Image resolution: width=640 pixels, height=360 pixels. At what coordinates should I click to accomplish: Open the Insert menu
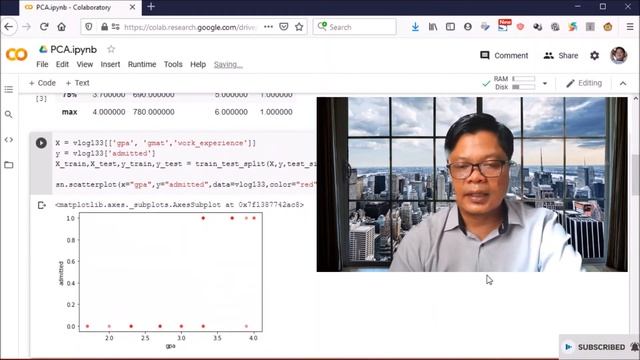110,64
